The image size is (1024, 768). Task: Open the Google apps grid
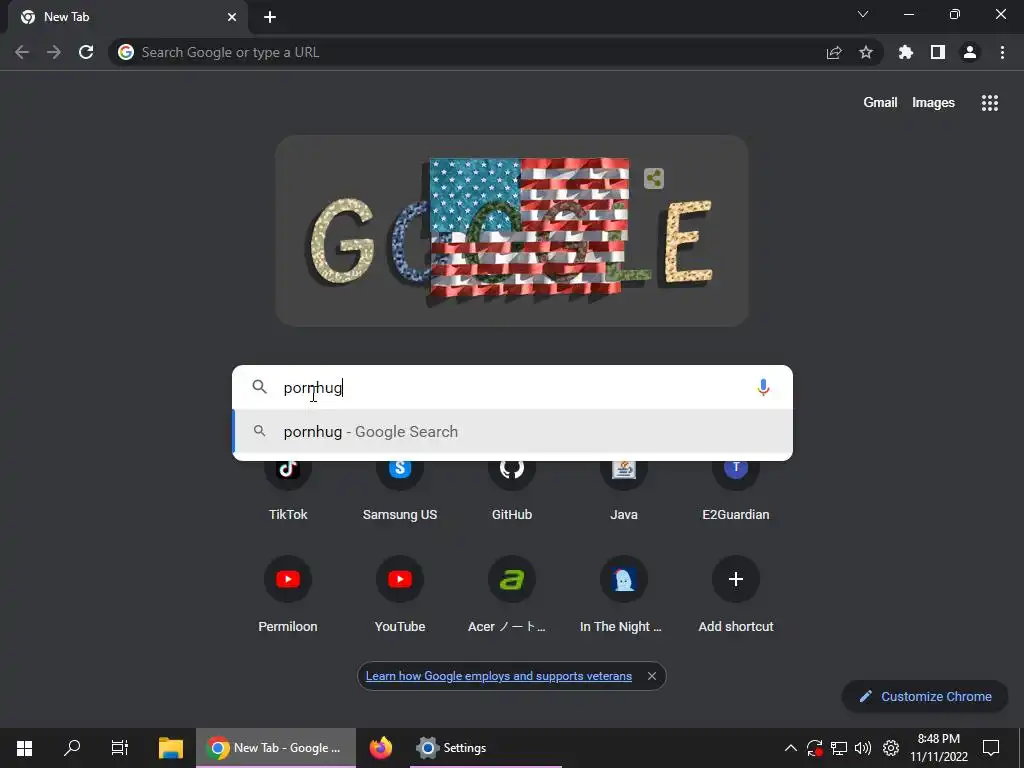pyautogui.click(x=989, y=103)
